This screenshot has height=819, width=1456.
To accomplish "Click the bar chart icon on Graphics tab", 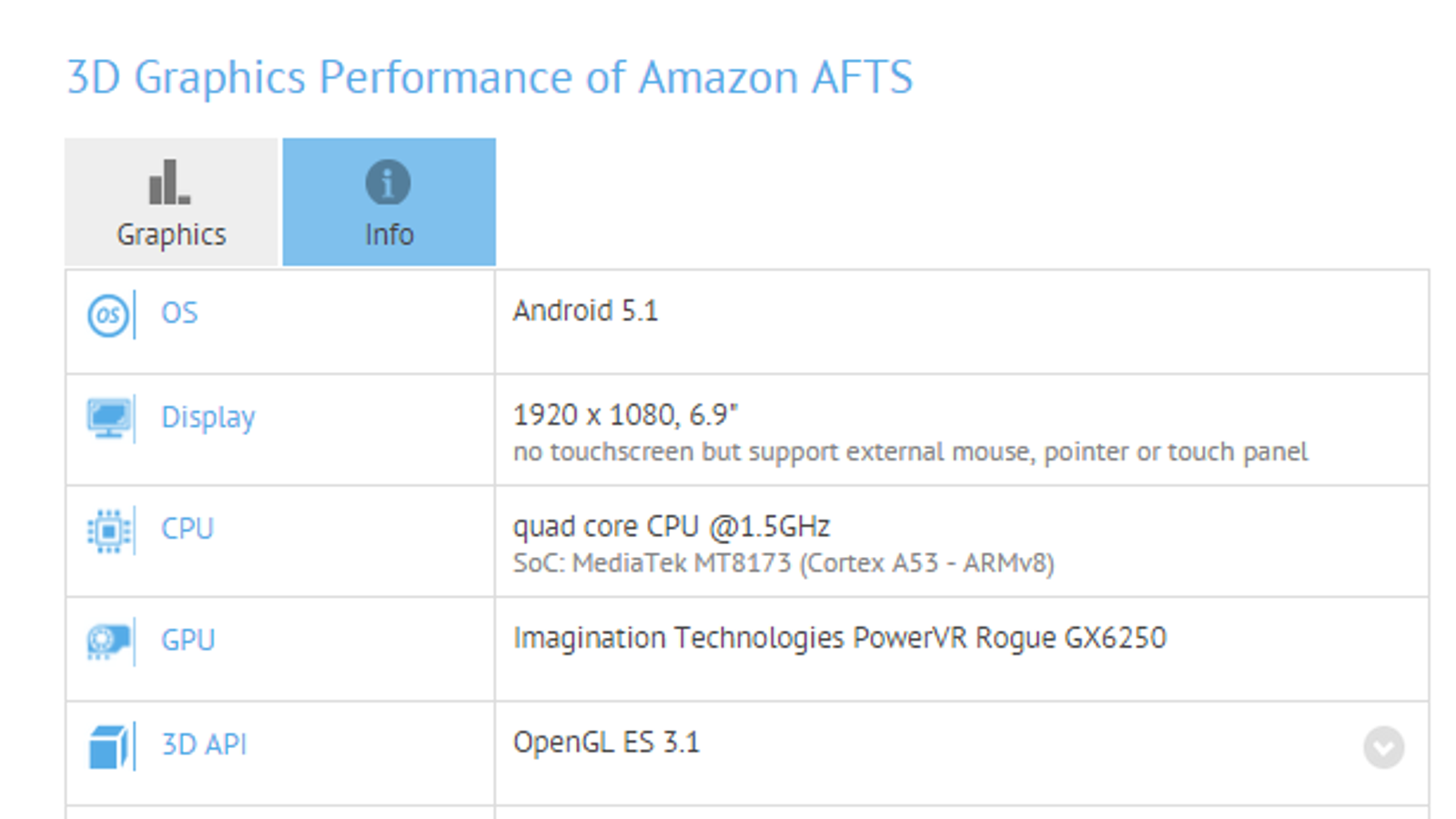I will coord(169,182).
